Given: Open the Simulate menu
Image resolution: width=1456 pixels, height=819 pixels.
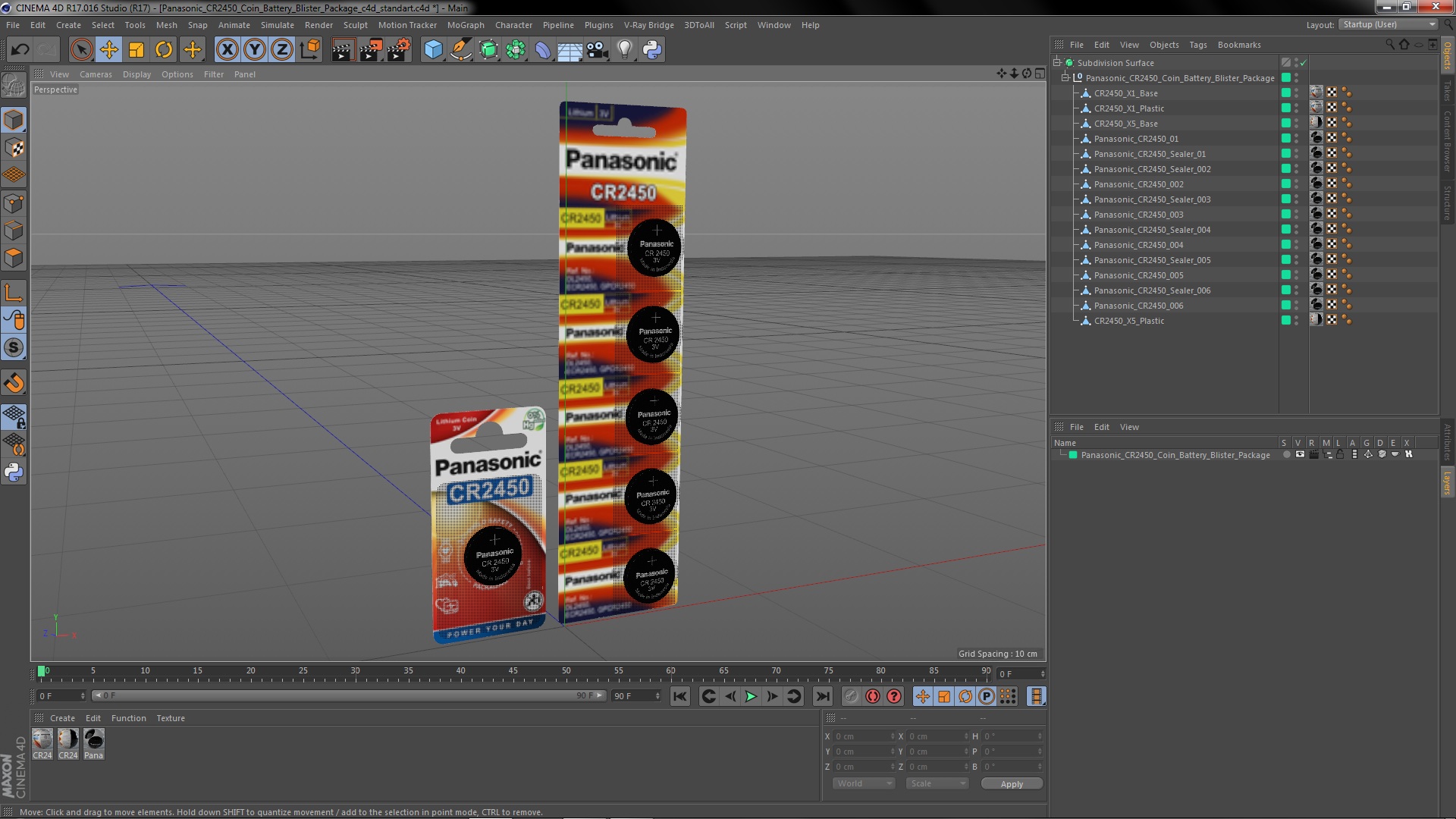Looking at the screenshot, I should [277, 25].
